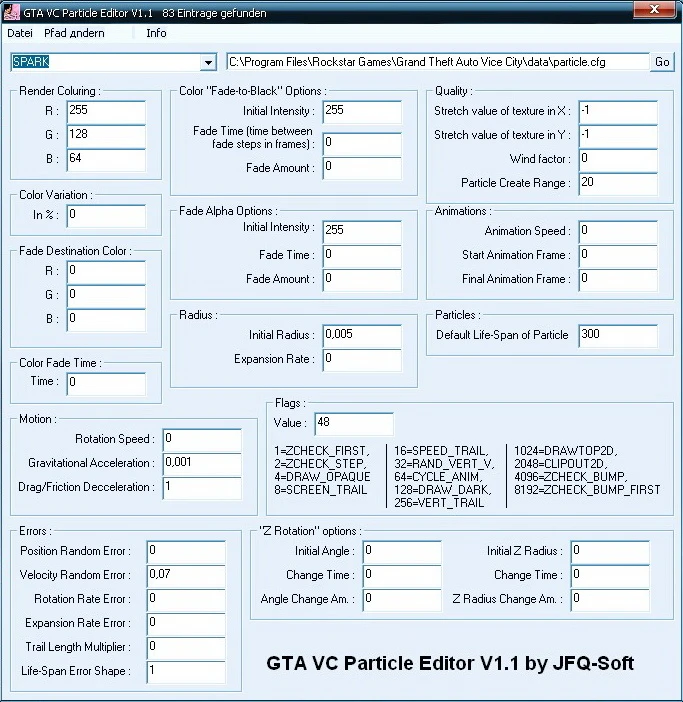Image resolution: width=683 pixels, height=702 pixels.
Task: Click the 256=VERT_TRAIL flag text
Action: (439, 503)
